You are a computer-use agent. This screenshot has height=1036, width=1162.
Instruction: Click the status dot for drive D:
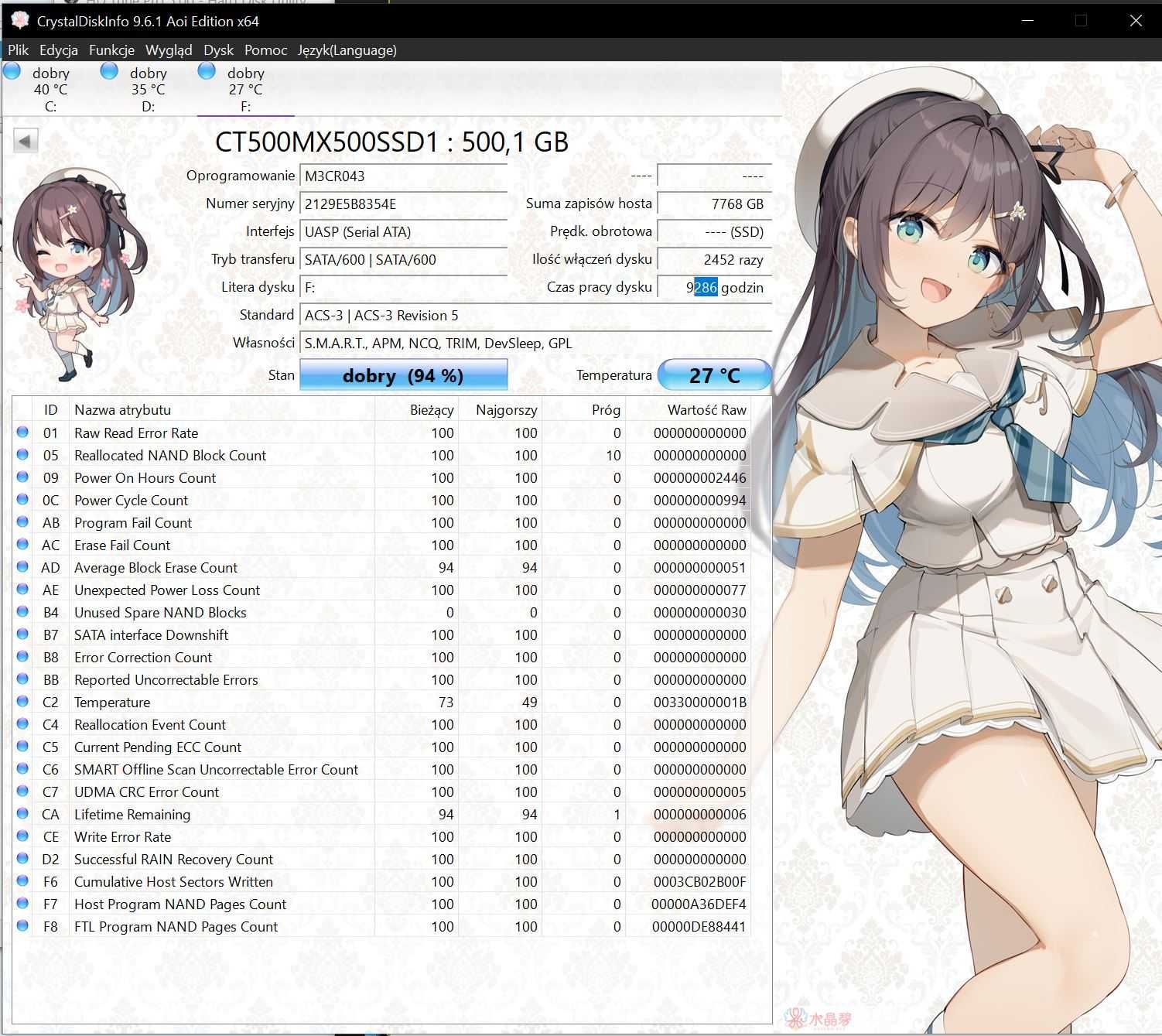(110, 71)
